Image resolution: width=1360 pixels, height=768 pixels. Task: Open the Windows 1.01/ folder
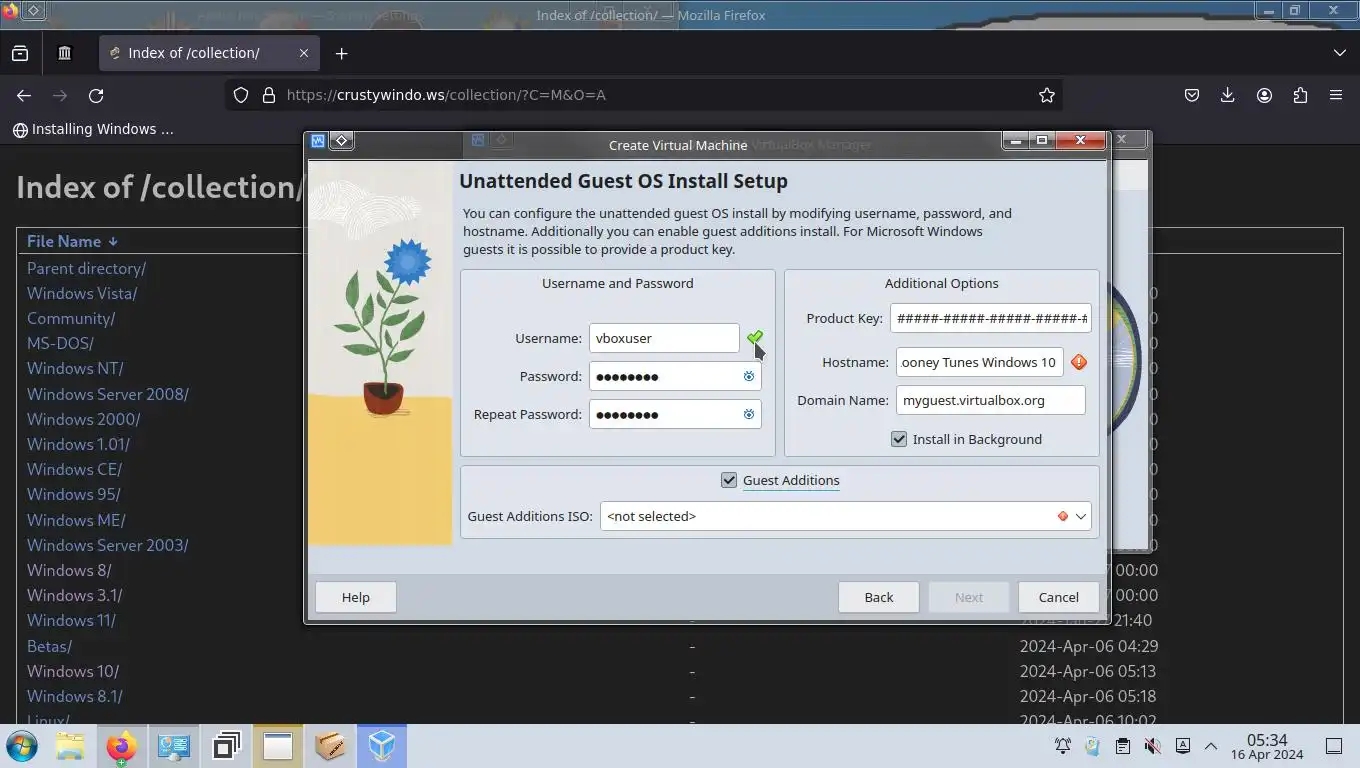[78, 444]
